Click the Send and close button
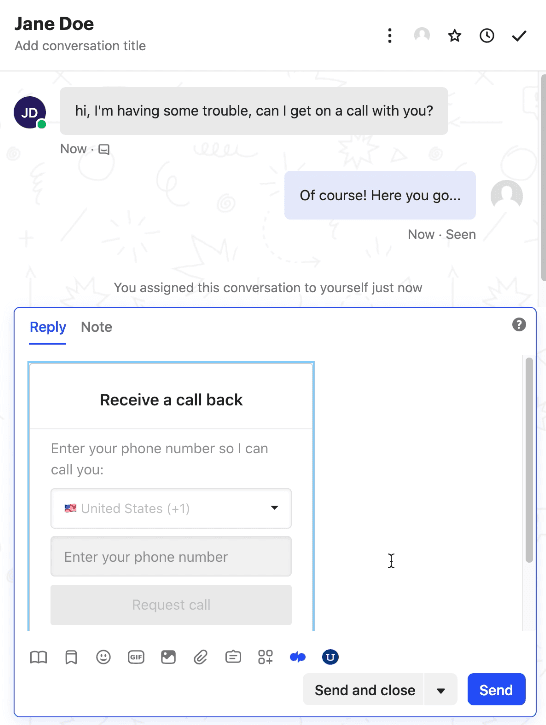The image size is (546, 725). [x=363, y=690]
